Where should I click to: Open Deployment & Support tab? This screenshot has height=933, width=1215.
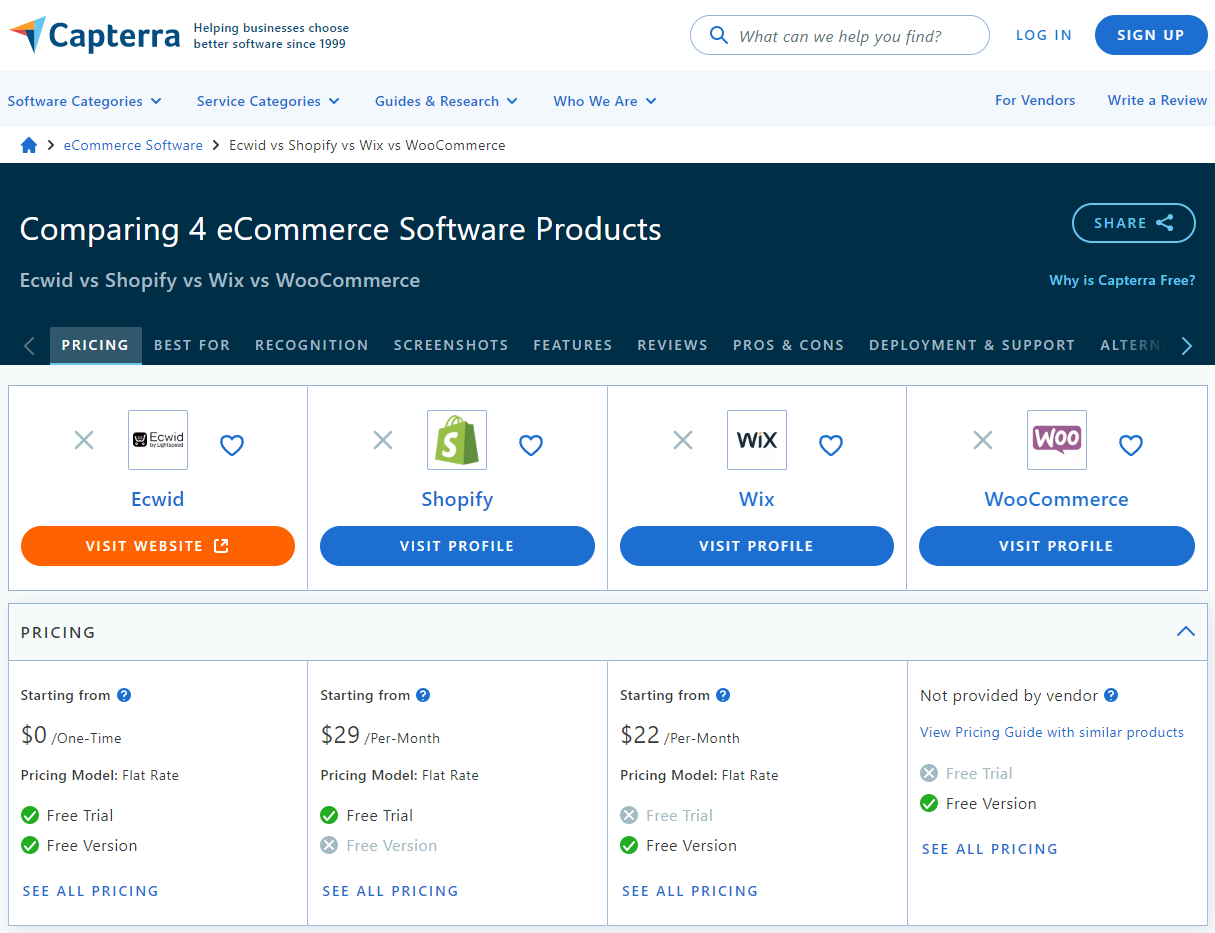point(972,345)
